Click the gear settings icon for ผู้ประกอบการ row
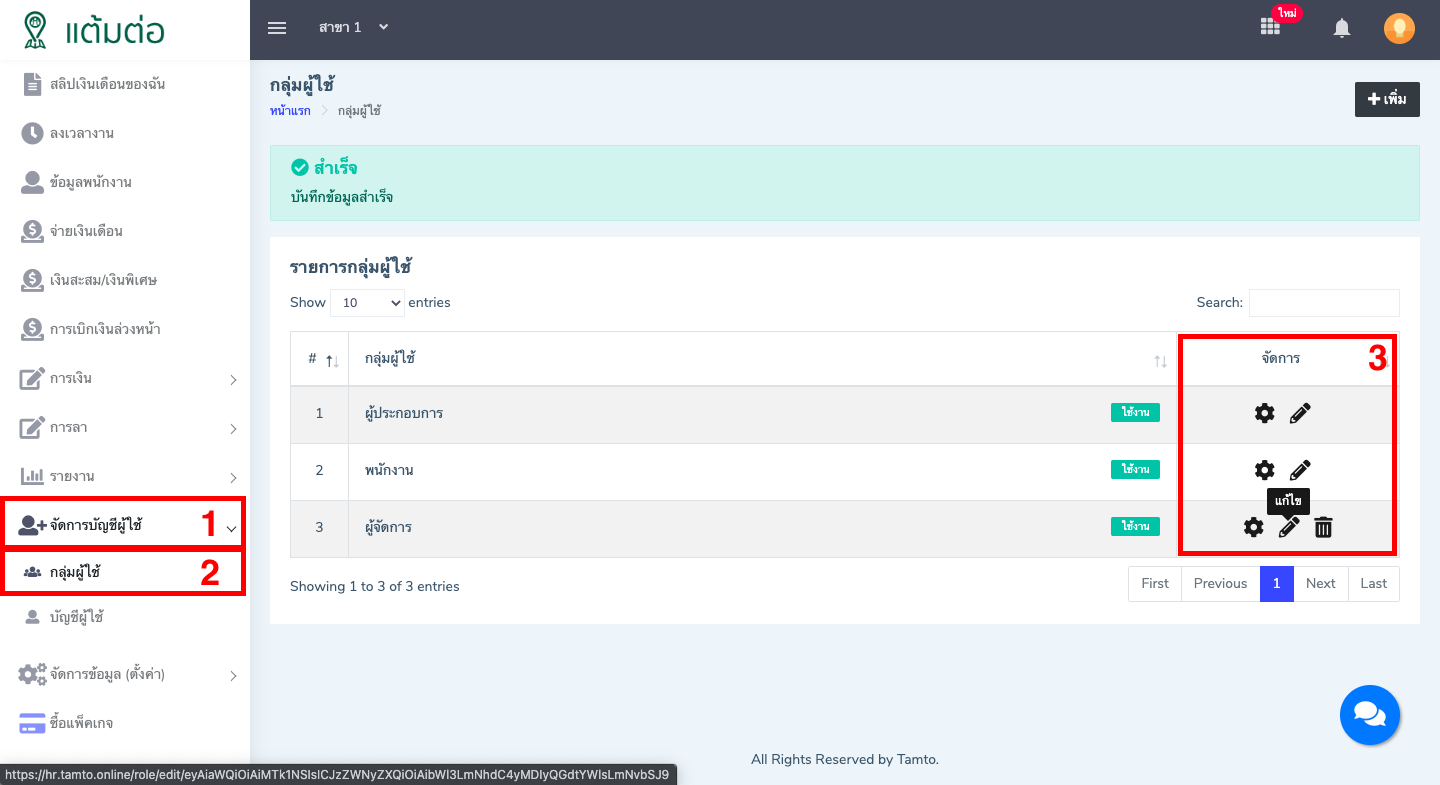 [x=1264, y=414]
